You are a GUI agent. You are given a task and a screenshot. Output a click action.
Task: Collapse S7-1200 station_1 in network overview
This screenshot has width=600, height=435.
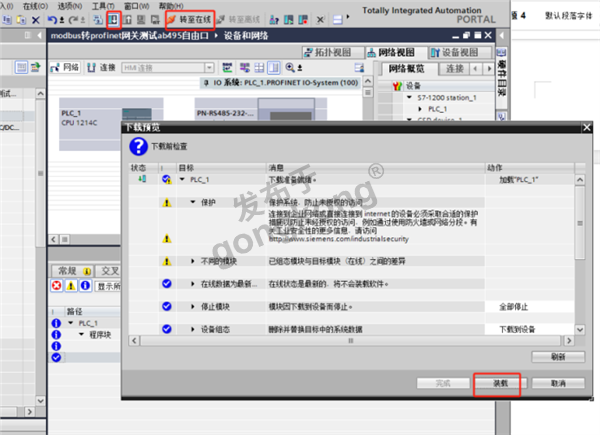click(x=409, y=98)
